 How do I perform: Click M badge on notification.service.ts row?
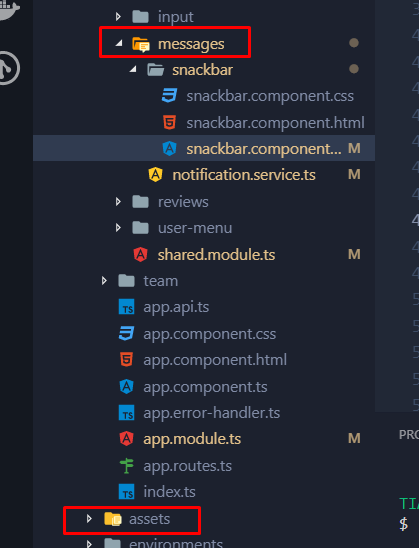tap(354, 174)
